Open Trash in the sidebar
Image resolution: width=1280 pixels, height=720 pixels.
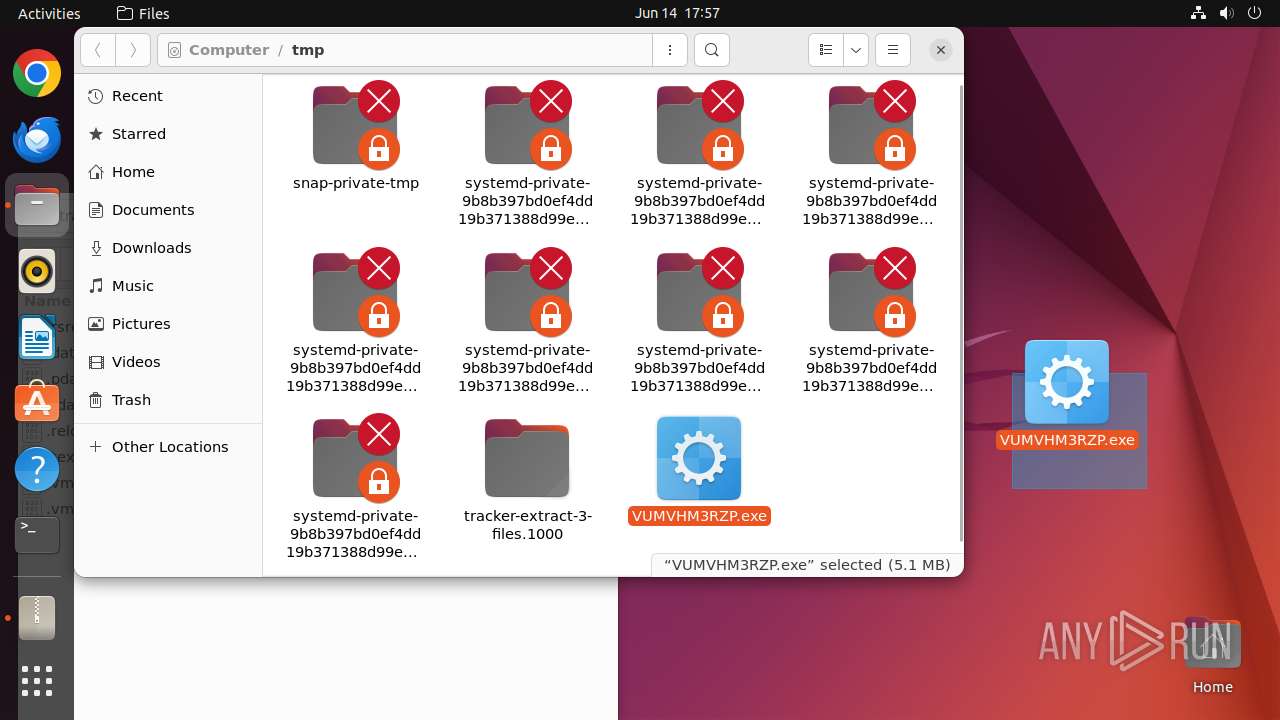point(168,400)
